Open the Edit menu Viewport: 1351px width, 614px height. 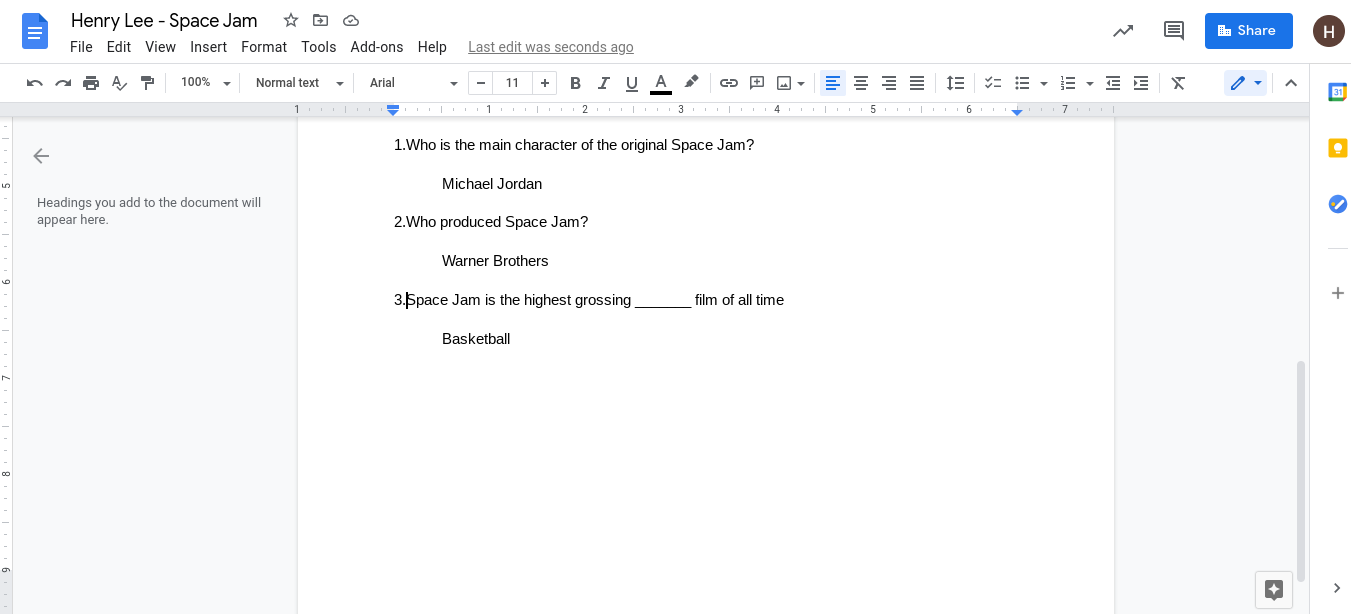click(118, 47)
